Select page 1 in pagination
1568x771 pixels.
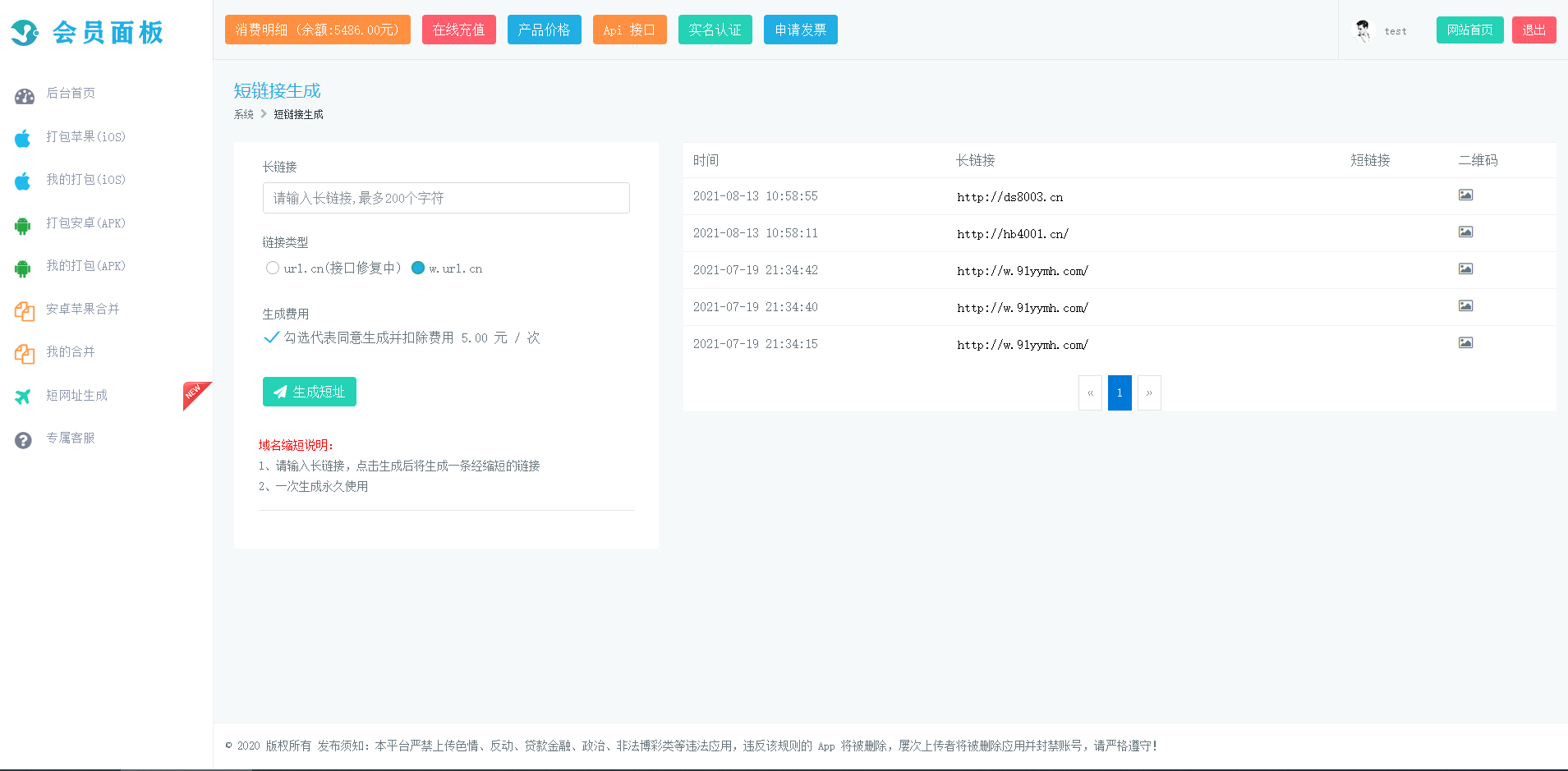coord(1120,392)
